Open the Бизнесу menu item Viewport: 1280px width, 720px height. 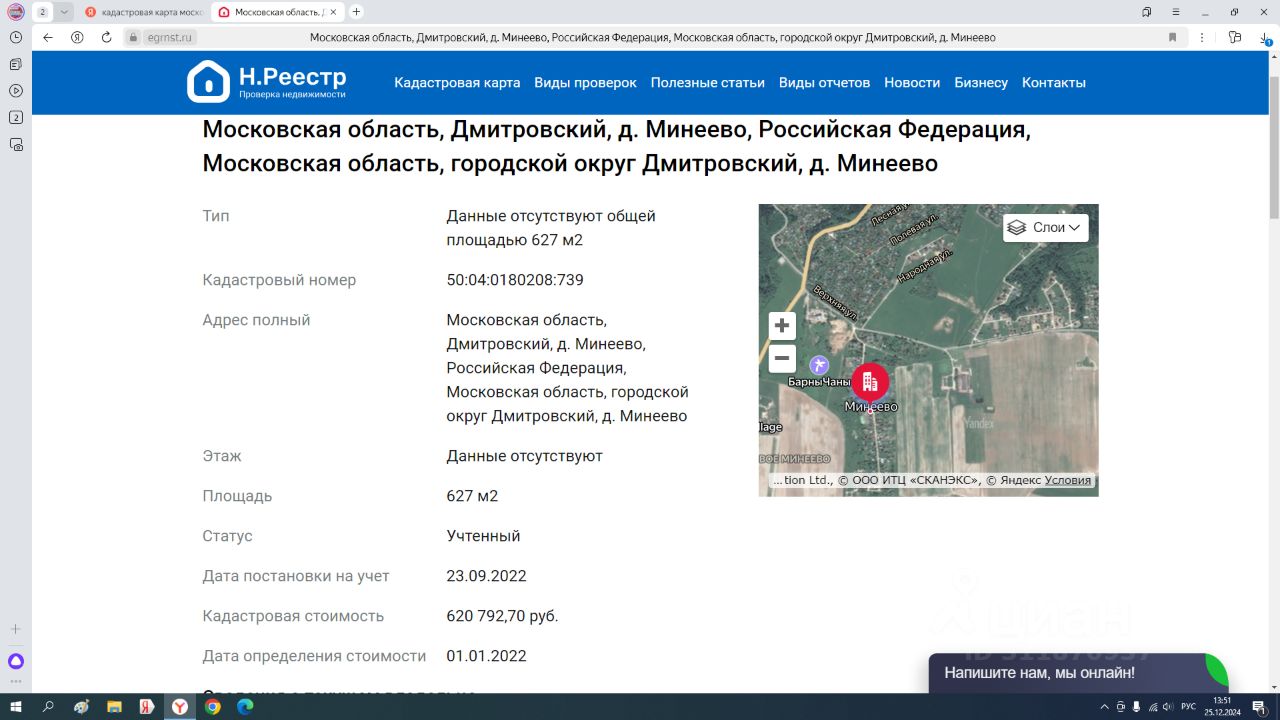[x=981, y=83]
